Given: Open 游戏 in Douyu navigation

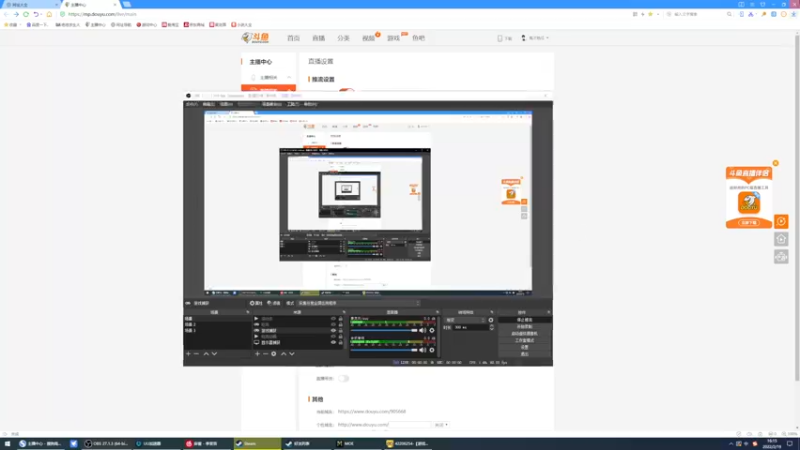Looking at the screenshot, I should [x=393, y=38].
